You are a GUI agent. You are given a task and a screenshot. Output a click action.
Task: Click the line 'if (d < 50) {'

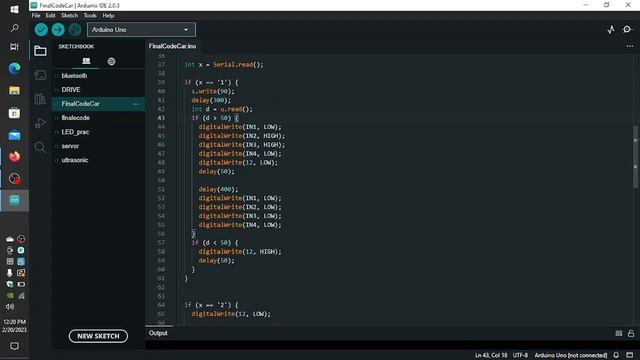215,243
